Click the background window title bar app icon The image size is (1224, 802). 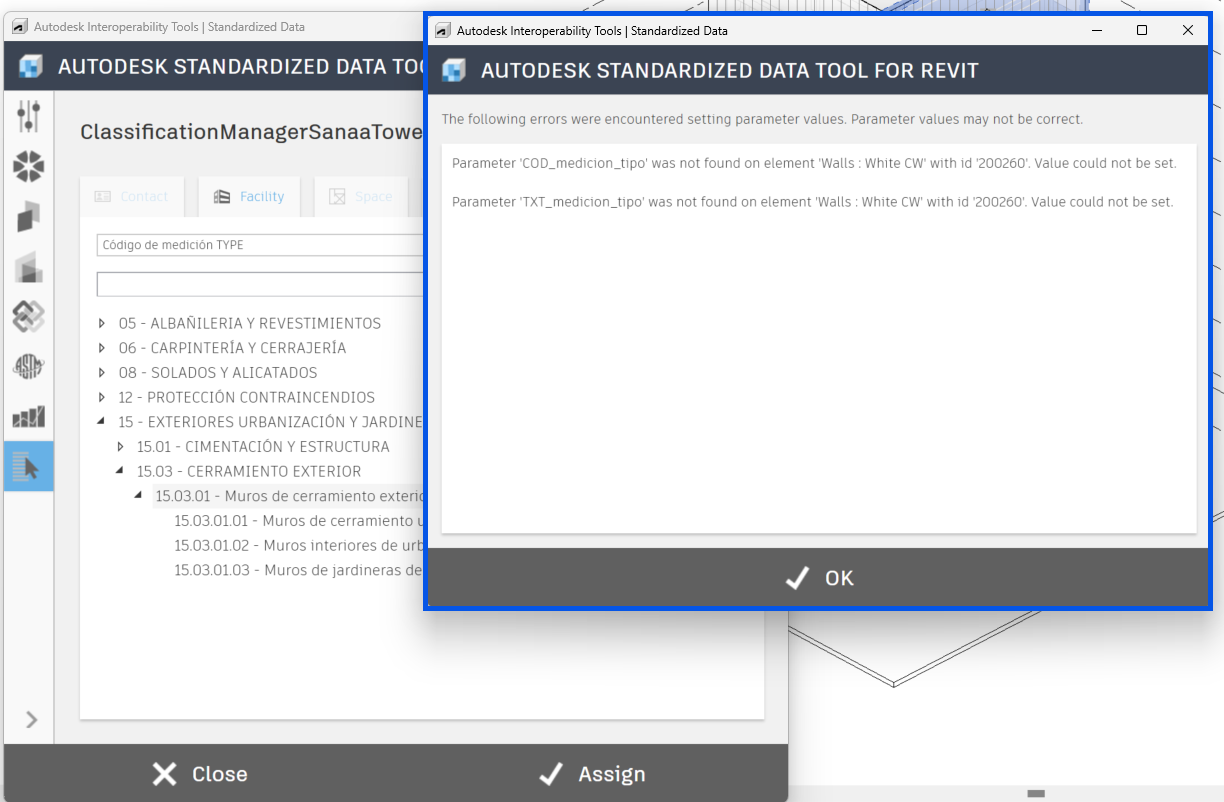coord(19,26)
